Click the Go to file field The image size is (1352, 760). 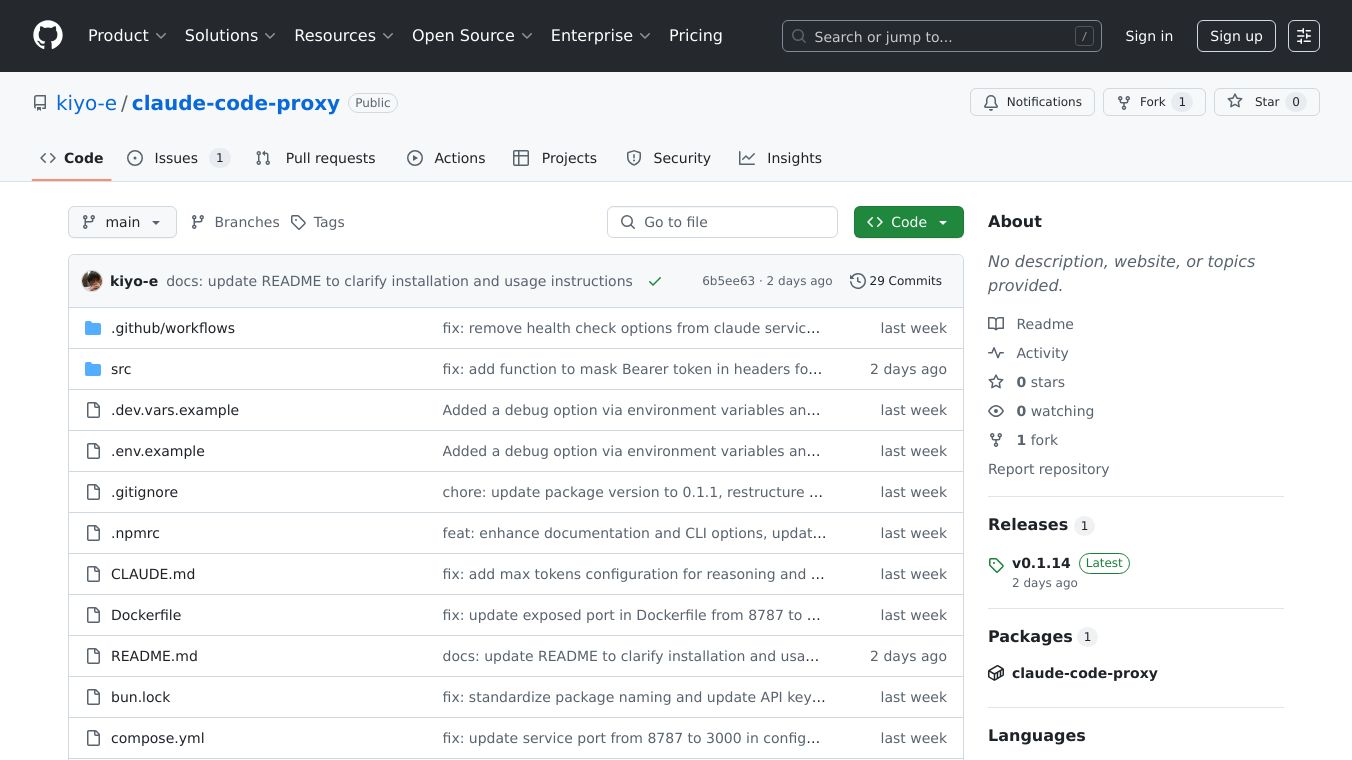coord(722,222)
